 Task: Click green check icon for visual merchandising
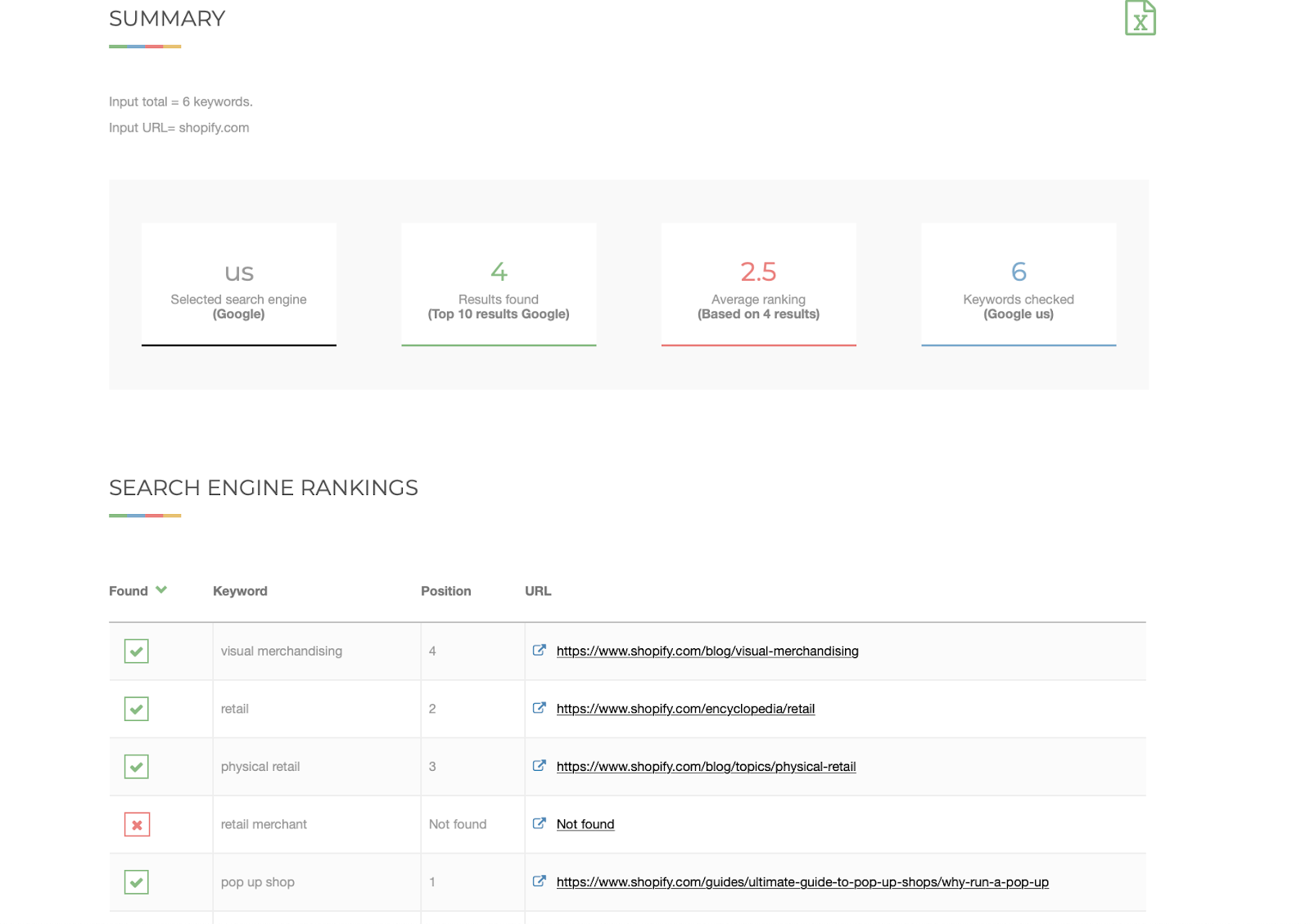pos(137,651)
